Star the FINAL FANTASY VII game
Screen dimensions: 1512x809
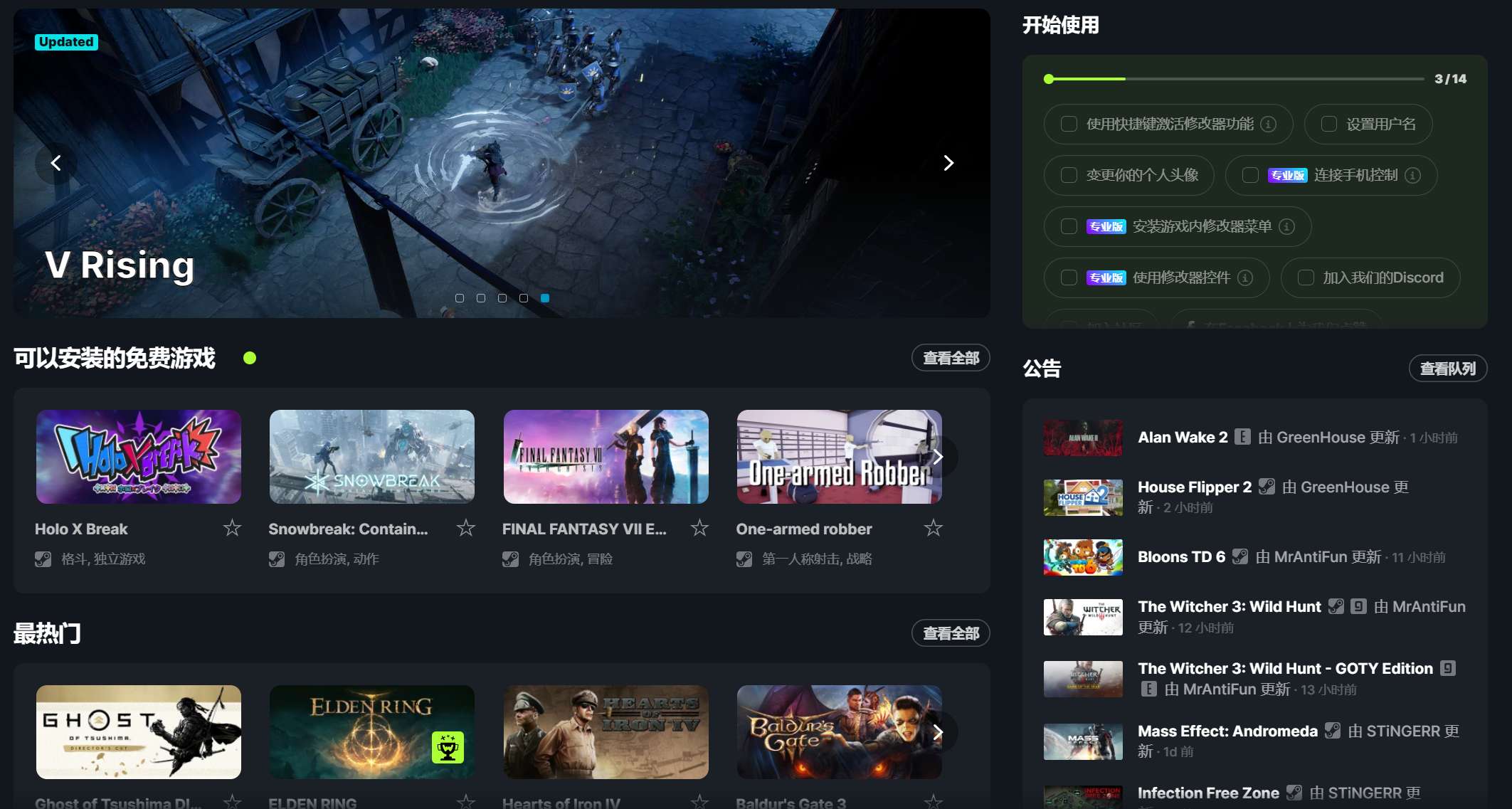pyautogui.click(x=699, y=528)
